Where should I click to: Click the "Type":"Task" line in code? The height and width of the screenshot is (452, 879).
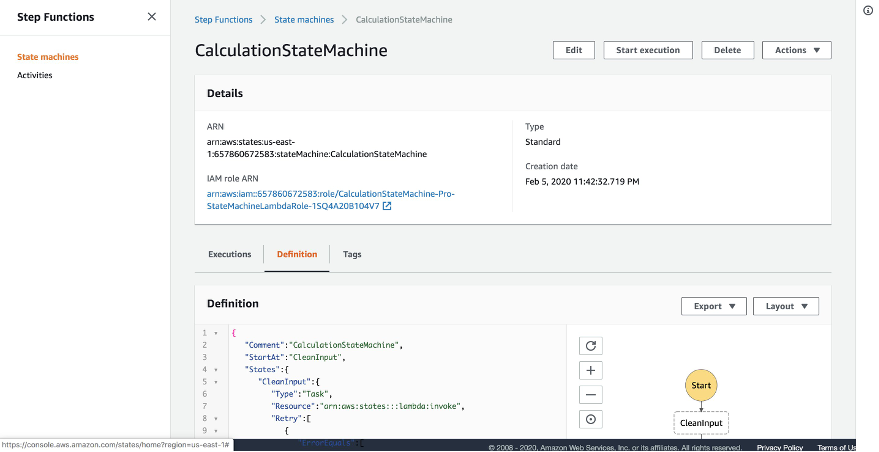[x=302, y=394]
